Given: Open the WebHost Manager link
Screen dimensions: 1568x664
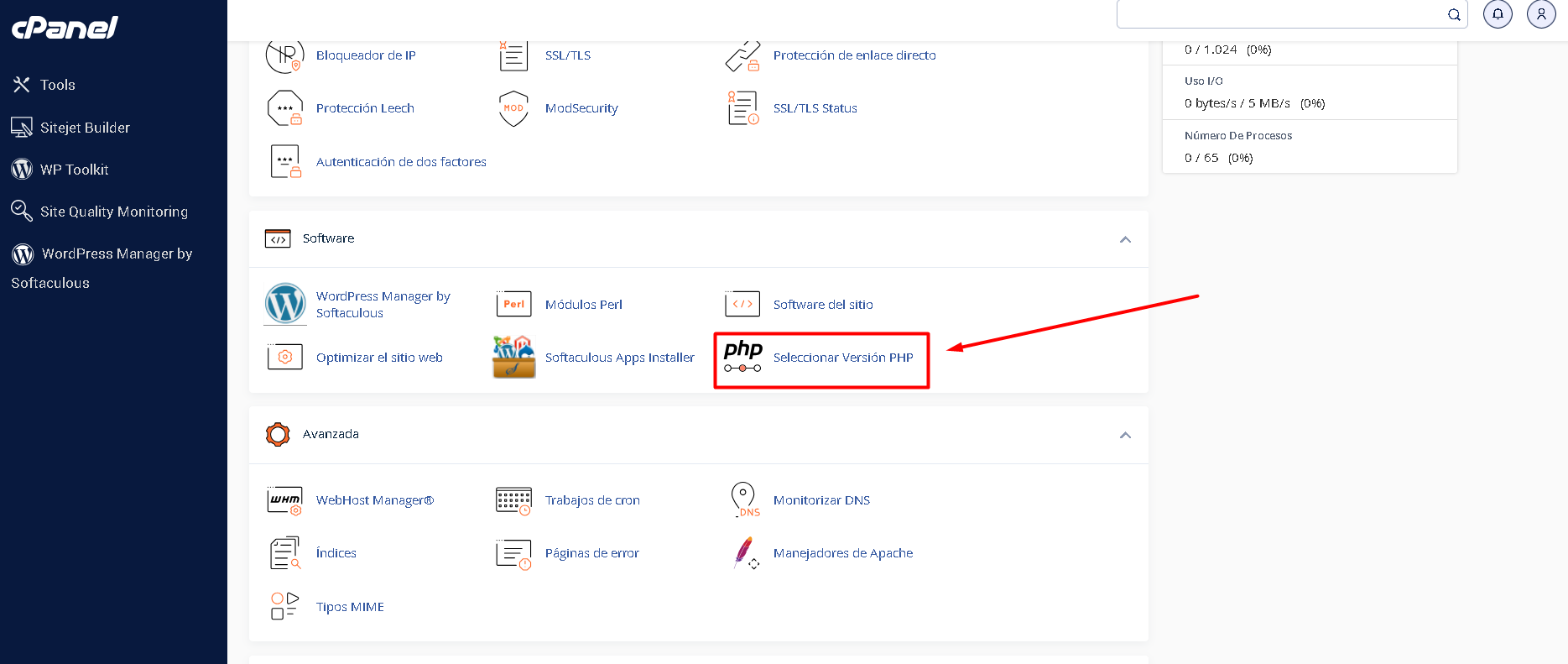Looking at the screenshot, I should coord(375,500).
